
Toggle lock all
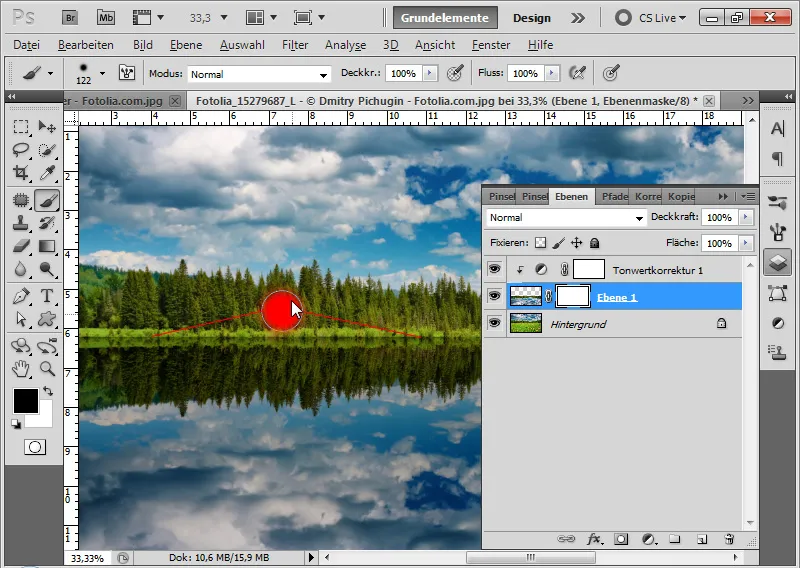coord(594,243)
